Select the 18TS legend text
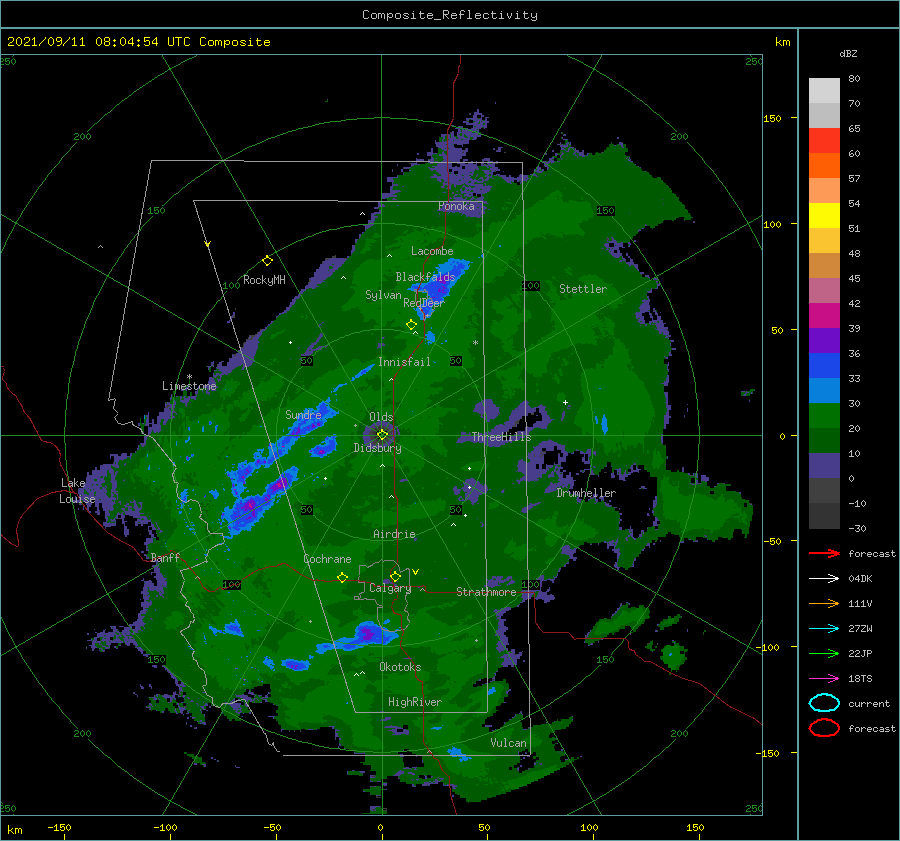The height and width of the screenshot is (841, 900). point(860,679)
